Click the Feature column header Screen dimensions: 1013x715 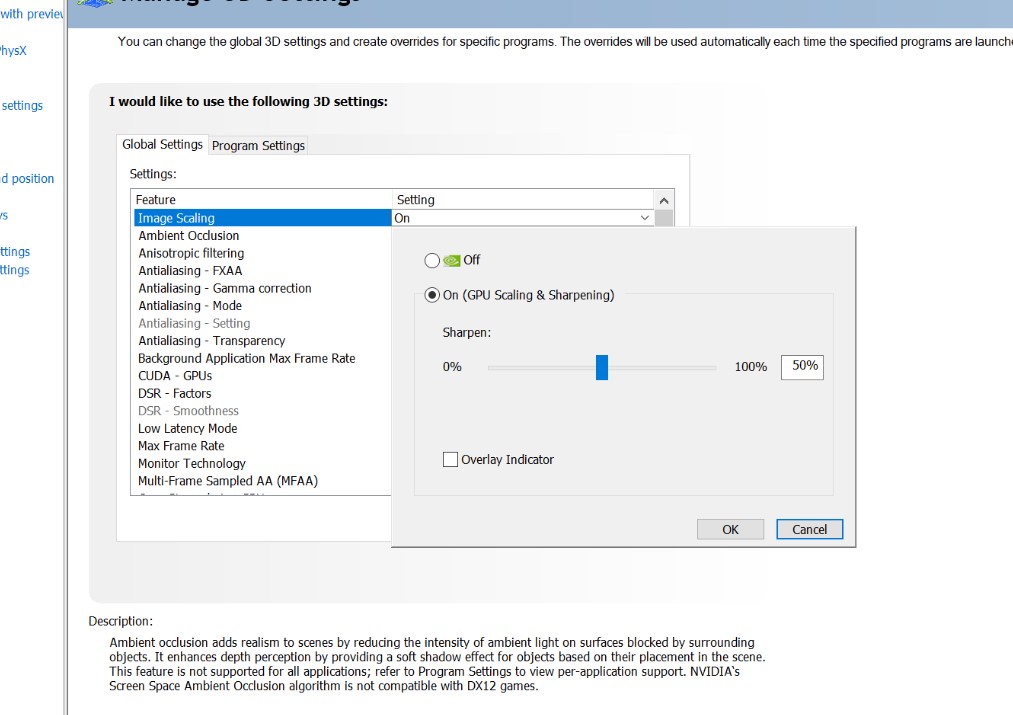coord(262,200)
